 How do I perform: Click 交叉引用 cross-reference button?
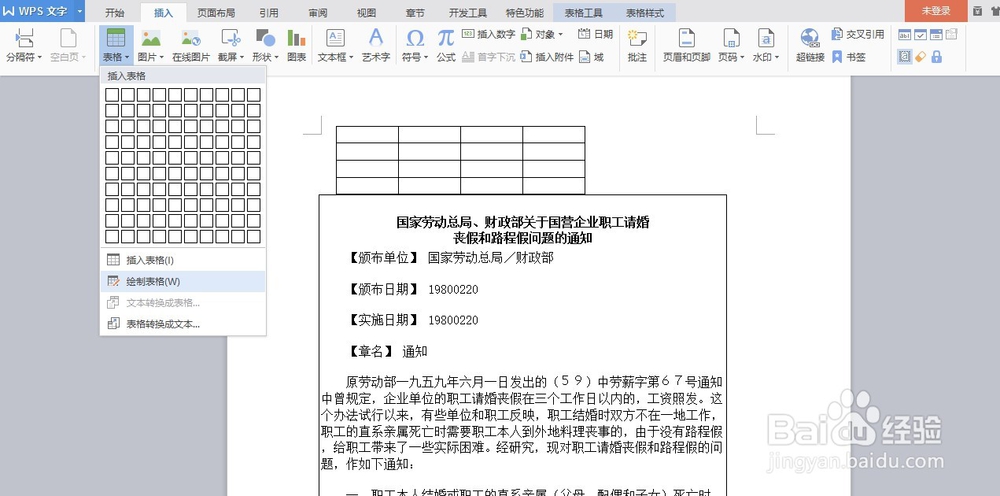click(x=858, y=34)
